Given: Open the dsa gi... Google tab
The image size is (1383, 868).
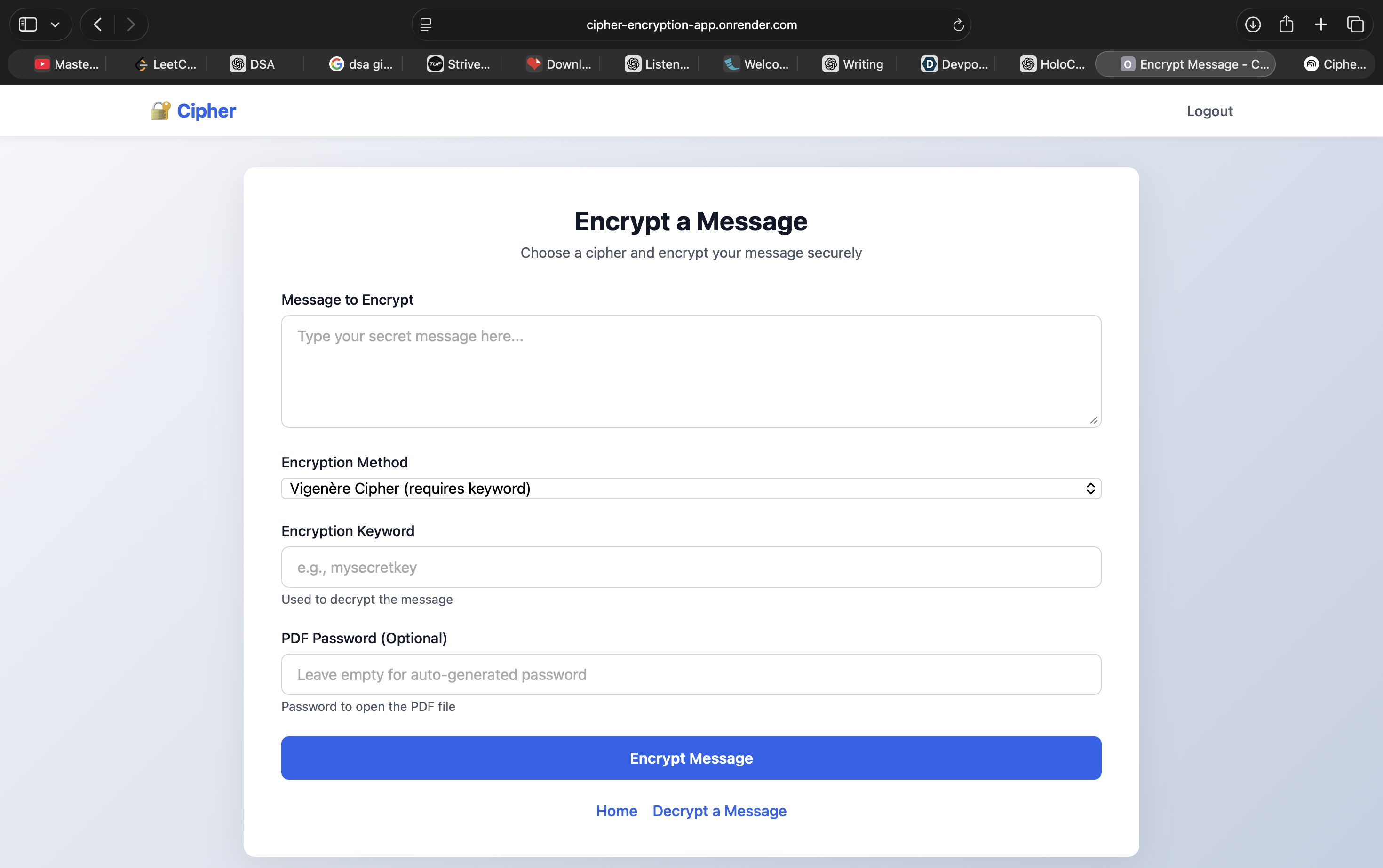Looking at the screenshot, I should pos(361,64).
